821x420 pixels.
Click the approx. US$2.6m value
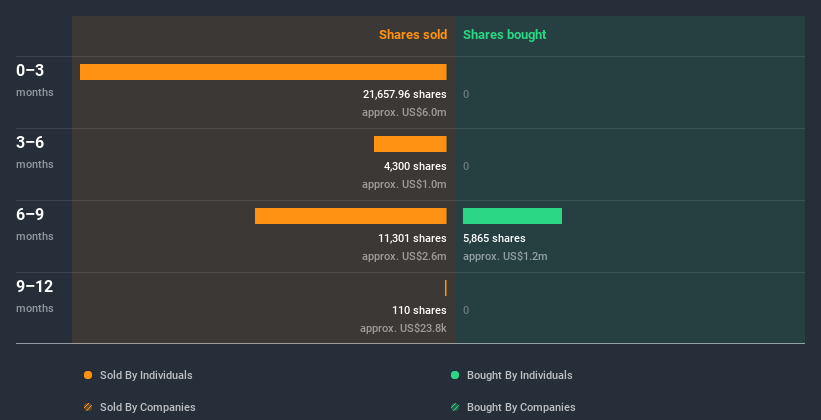[x=404, y=256]
